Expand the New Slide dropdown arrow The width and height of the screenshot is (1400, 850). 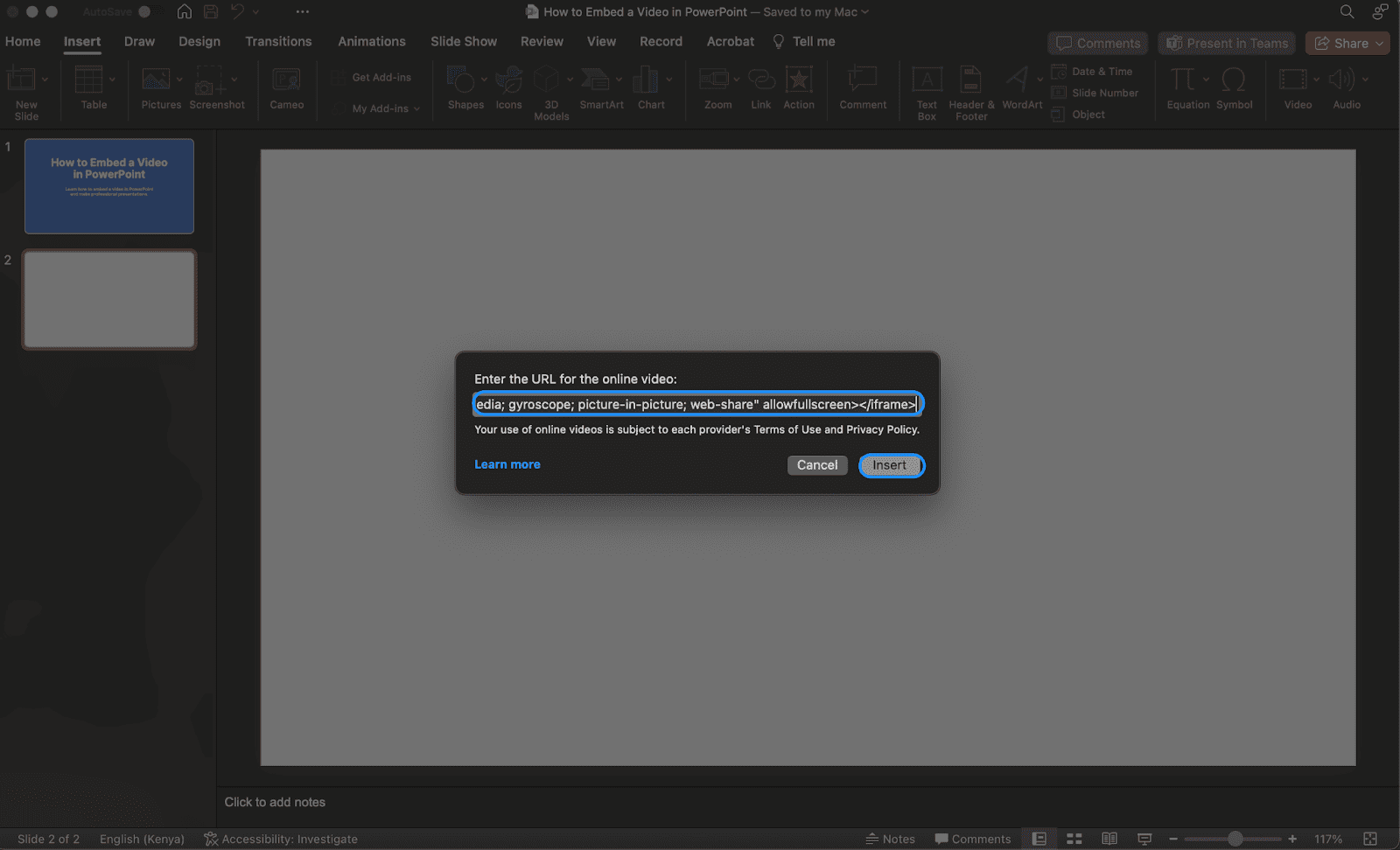coord(45,80)
